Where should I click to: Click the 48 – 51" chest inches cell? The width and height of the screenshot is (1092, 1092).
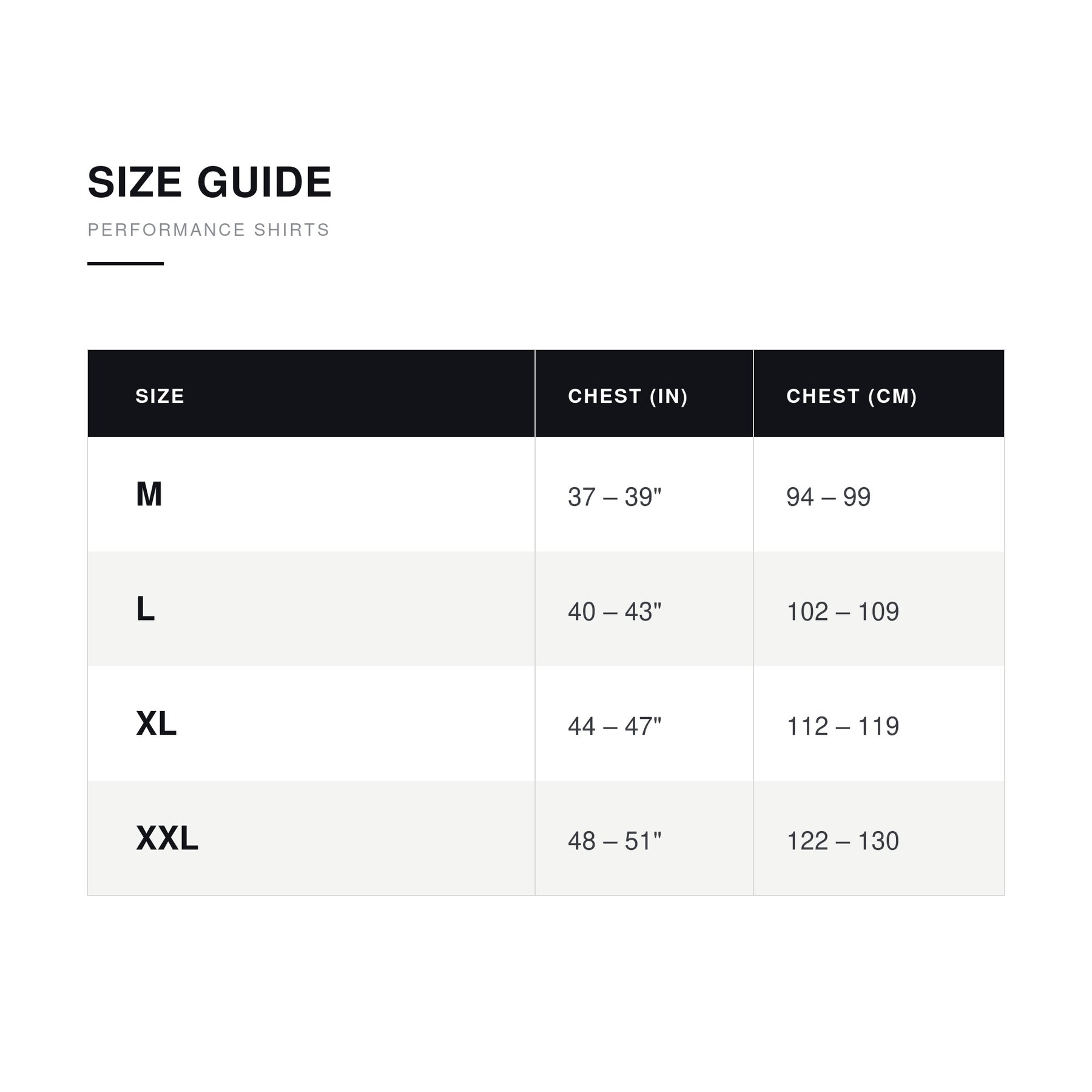[615, 841]
